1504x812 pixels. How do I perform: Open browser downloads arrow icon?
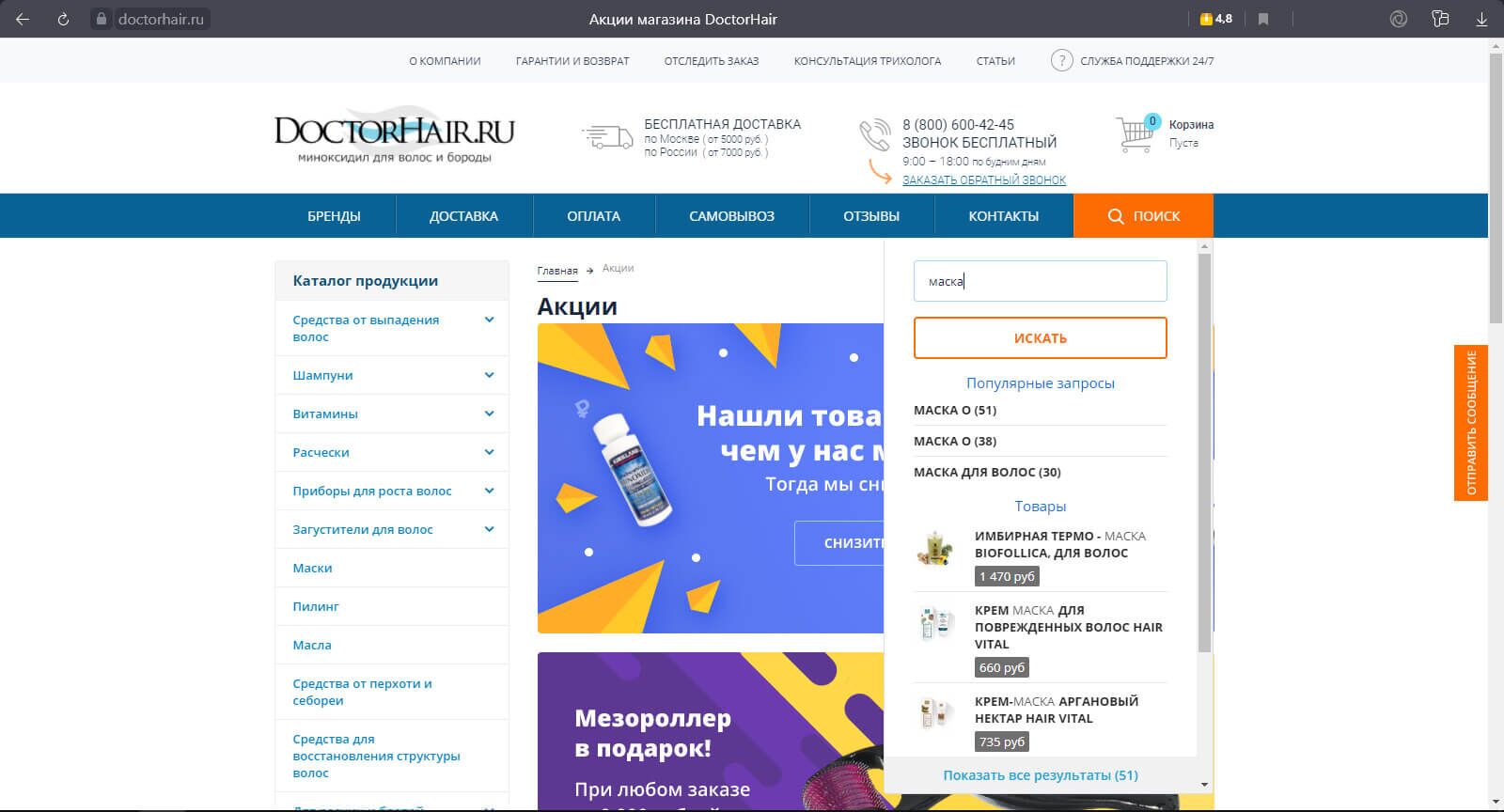pos(1481,19)
